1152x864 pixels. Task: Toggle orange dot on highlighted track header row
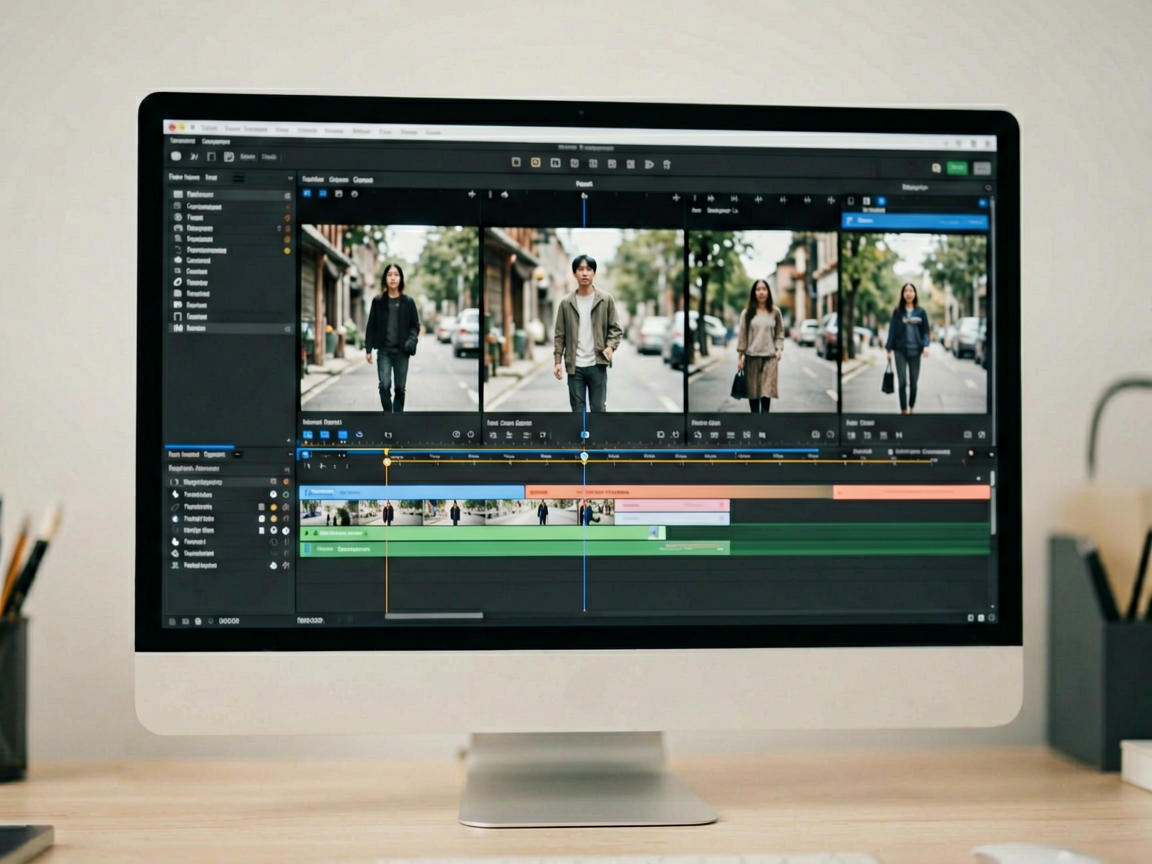pos(286,482)
